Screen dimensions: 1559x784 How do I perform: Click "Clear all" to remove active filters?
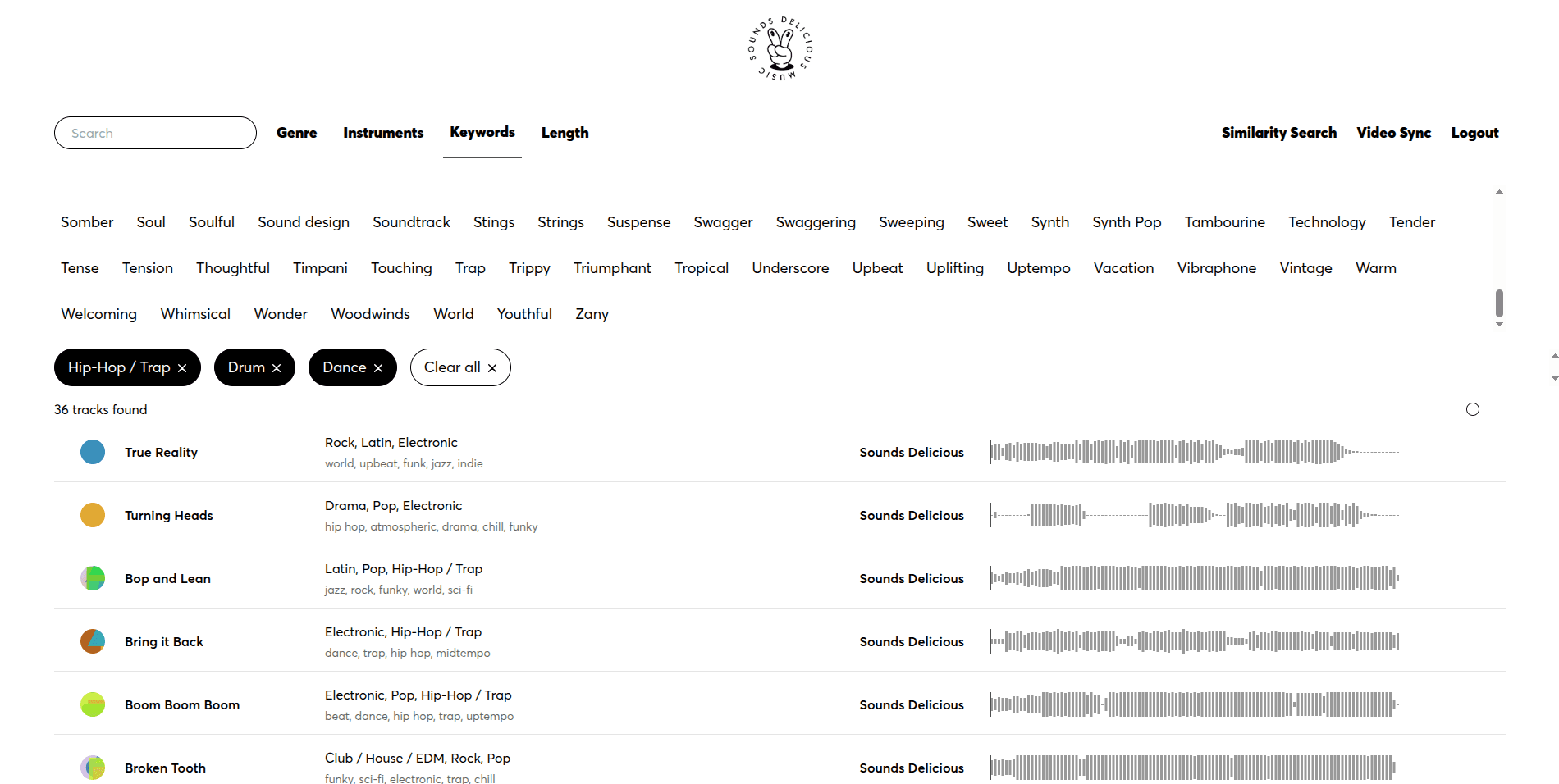460,367
